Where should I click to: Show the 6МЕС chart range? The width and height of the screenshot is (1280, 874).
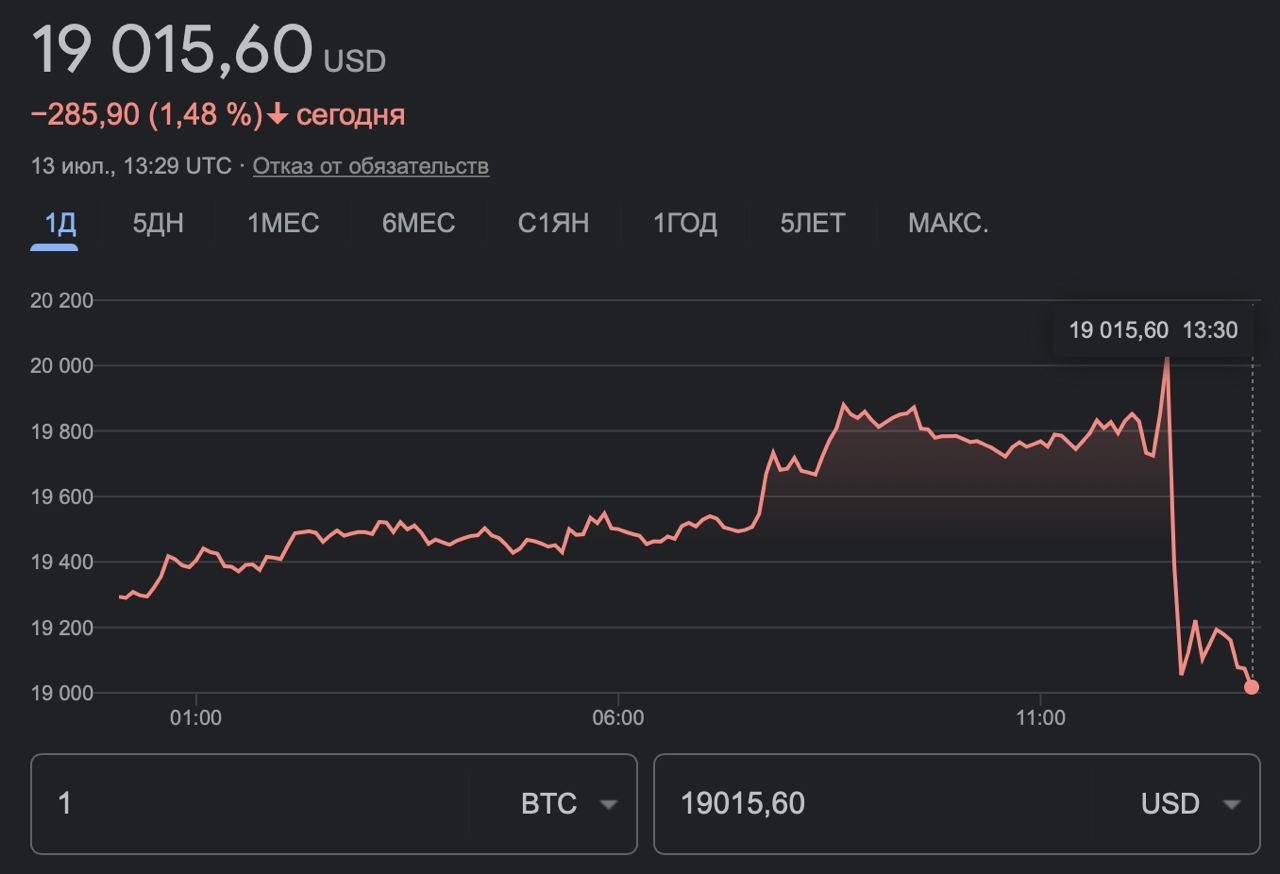(x=418, y=223)
